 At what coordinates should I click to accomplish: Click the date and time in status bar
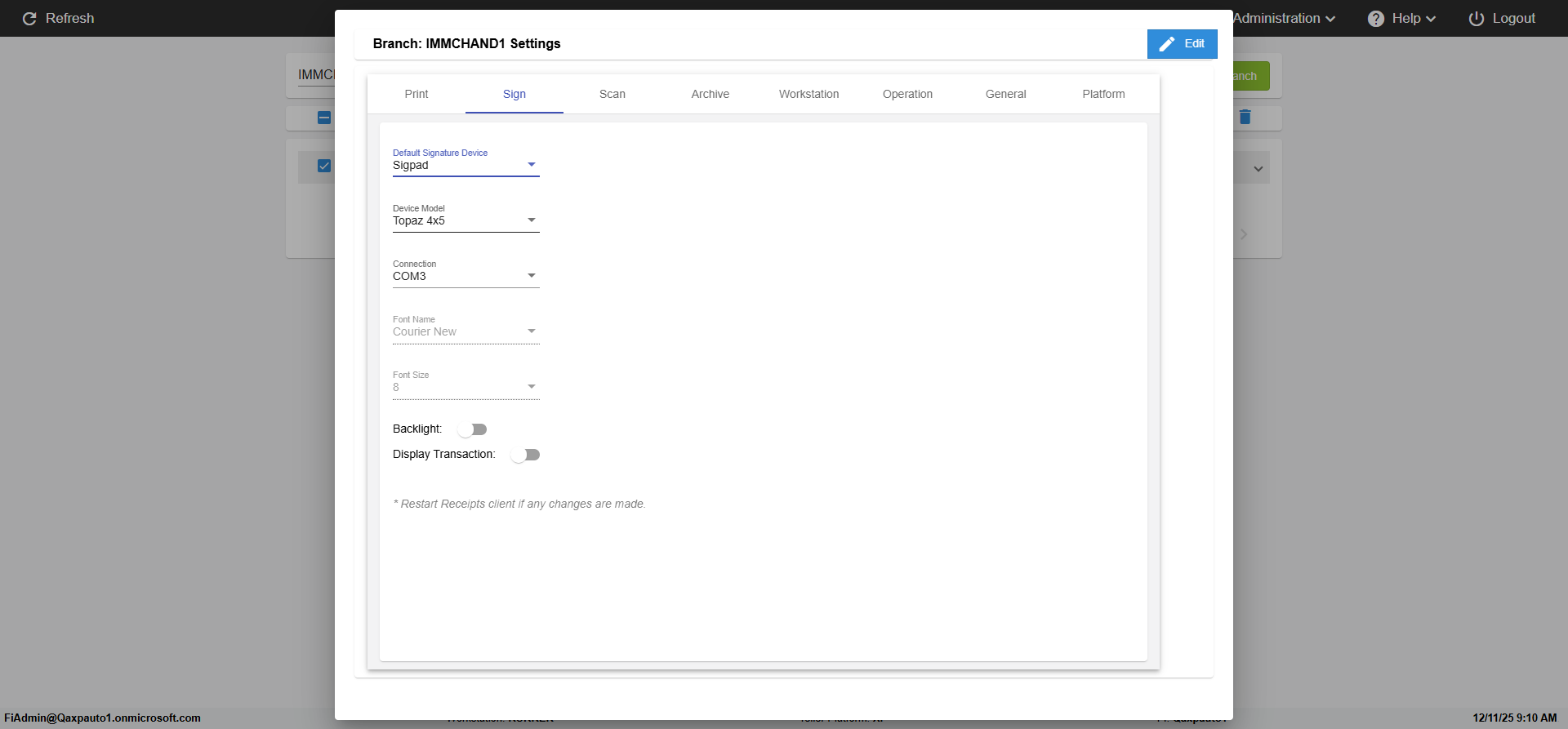(1515, 718)
